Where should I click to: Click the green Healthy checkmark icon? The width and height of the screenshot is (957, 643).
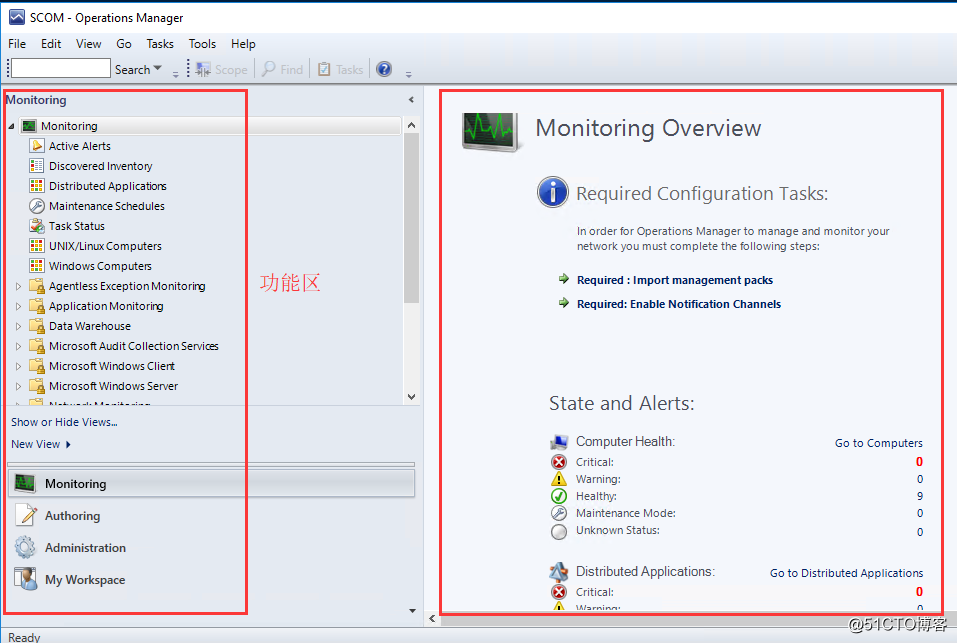point(558,496)
